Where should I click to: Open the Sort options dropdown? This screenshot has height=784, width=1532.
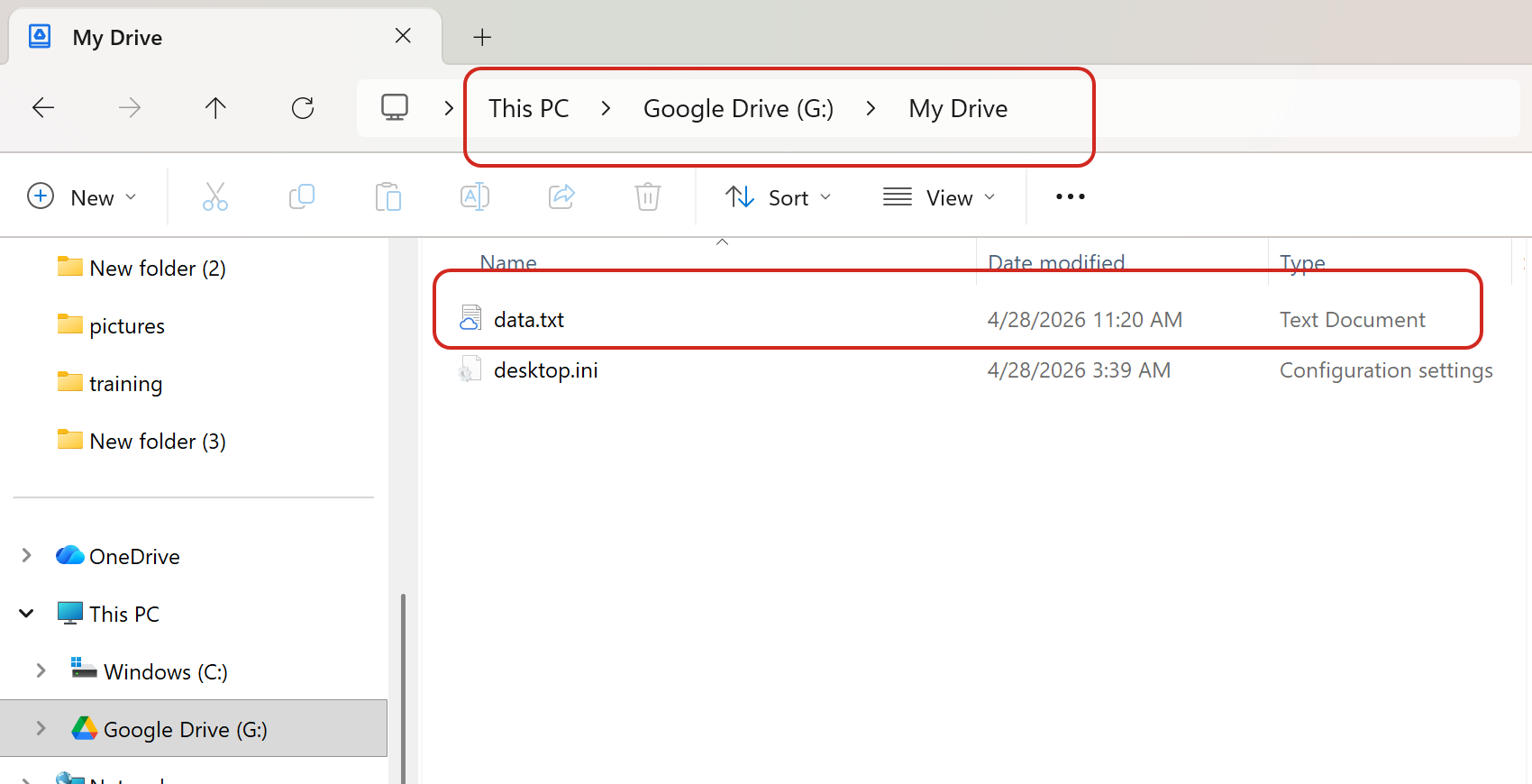pyautogui.click(x=779, y=197)
